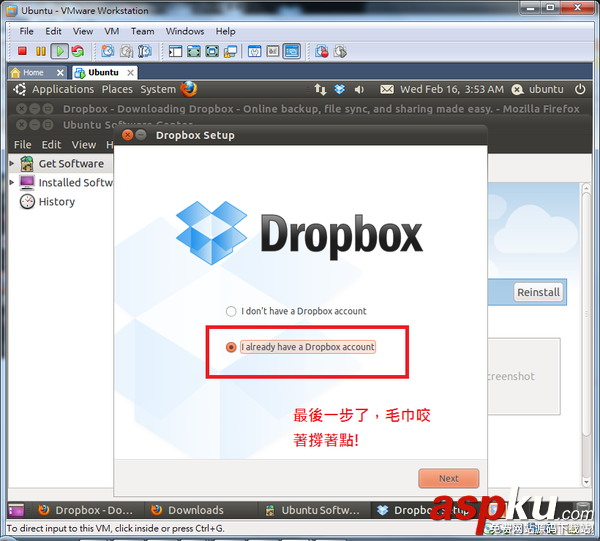Screen dimensions: 600x541
Task: Switch to Quick Switch mode icon
Action: 194,51
